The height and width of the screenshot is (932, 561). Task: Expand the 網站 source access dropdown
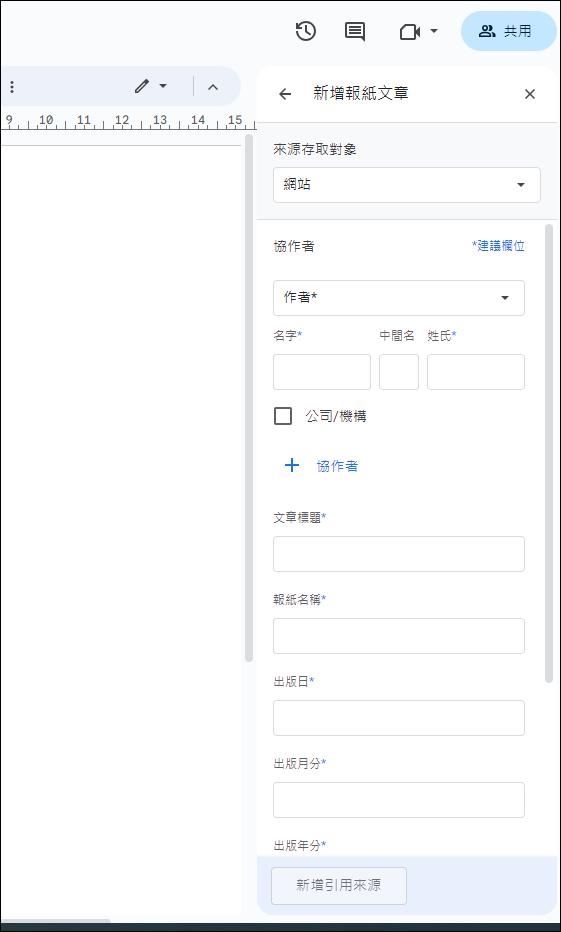click(406, 185)
